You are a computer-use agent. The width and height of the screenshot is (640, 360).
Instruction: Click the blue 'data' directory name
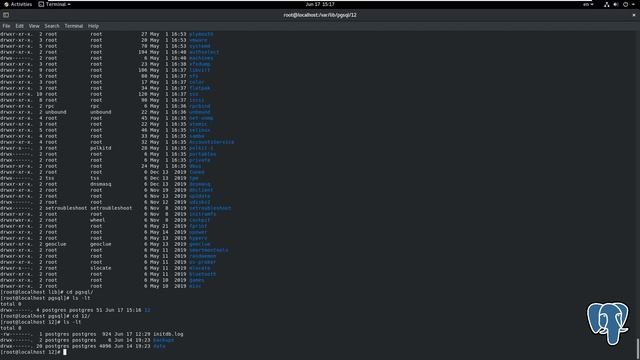pos(159,346)
